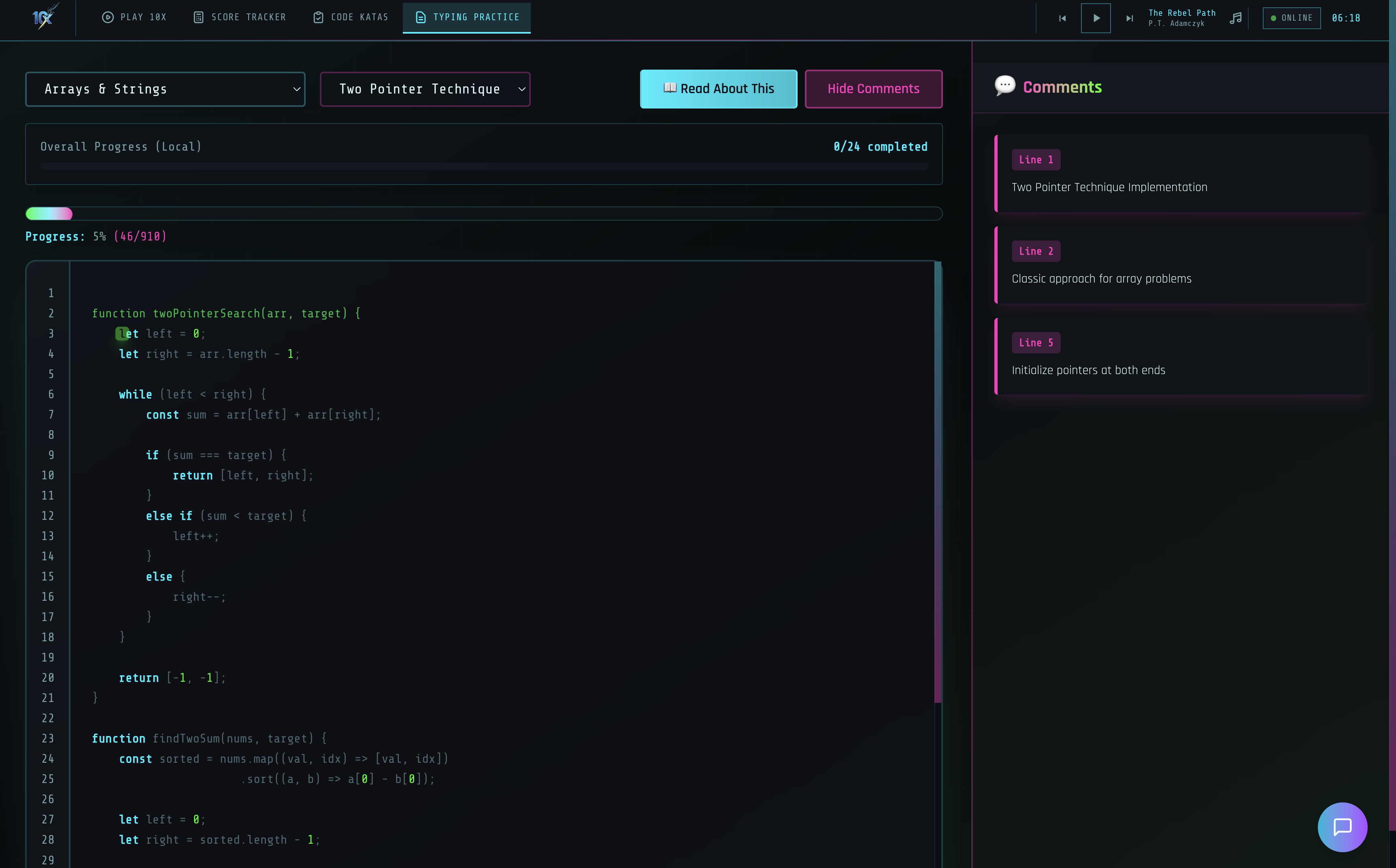Open the chat bubble in bottom-right corner
The height and width of the screenshot is (868, 1396).
1343,827
